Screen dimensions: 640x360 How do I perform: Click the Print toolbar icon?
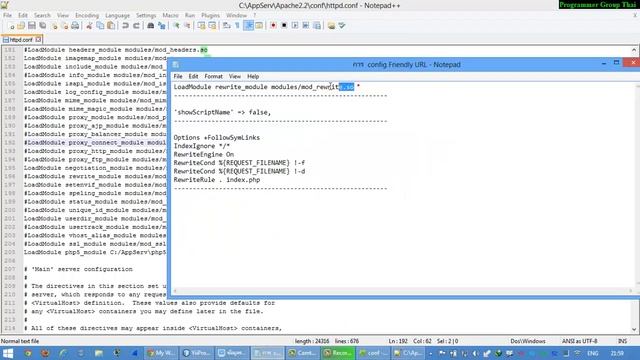click(x=75, y=26)
